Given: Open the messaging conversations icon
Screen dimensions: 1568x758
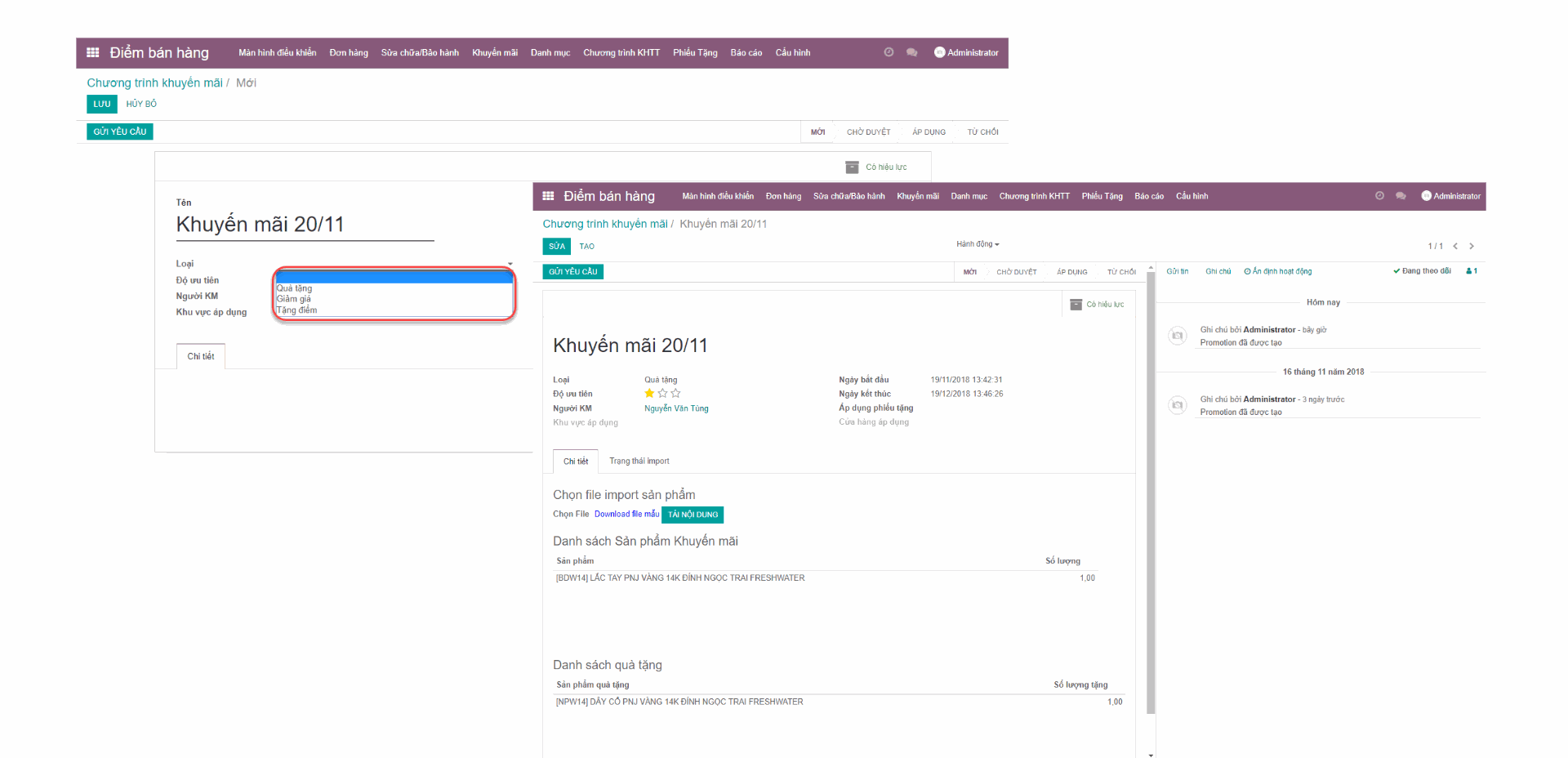Looking at the screenshot, I should coord(911,52).
